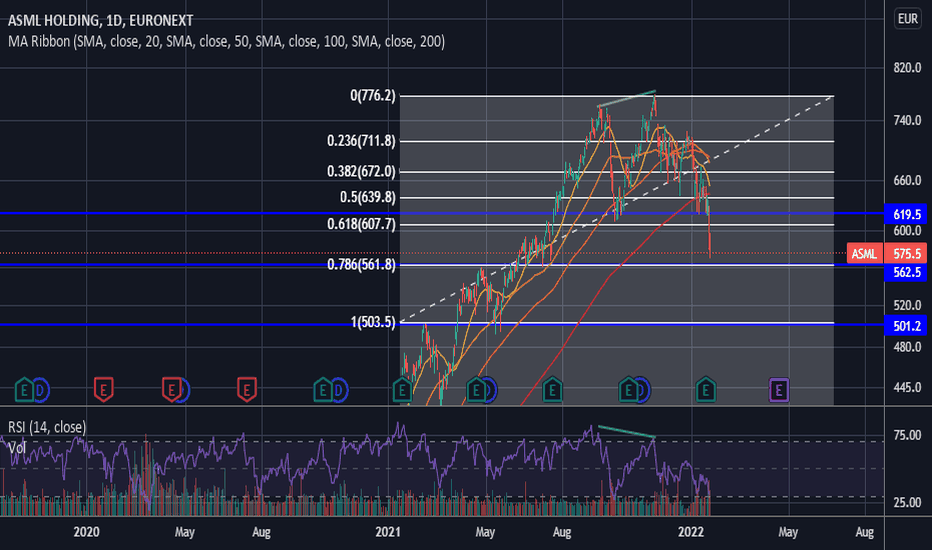
Task: Click the 740.0 value on price axis
Action: click(x=907, y=121)
